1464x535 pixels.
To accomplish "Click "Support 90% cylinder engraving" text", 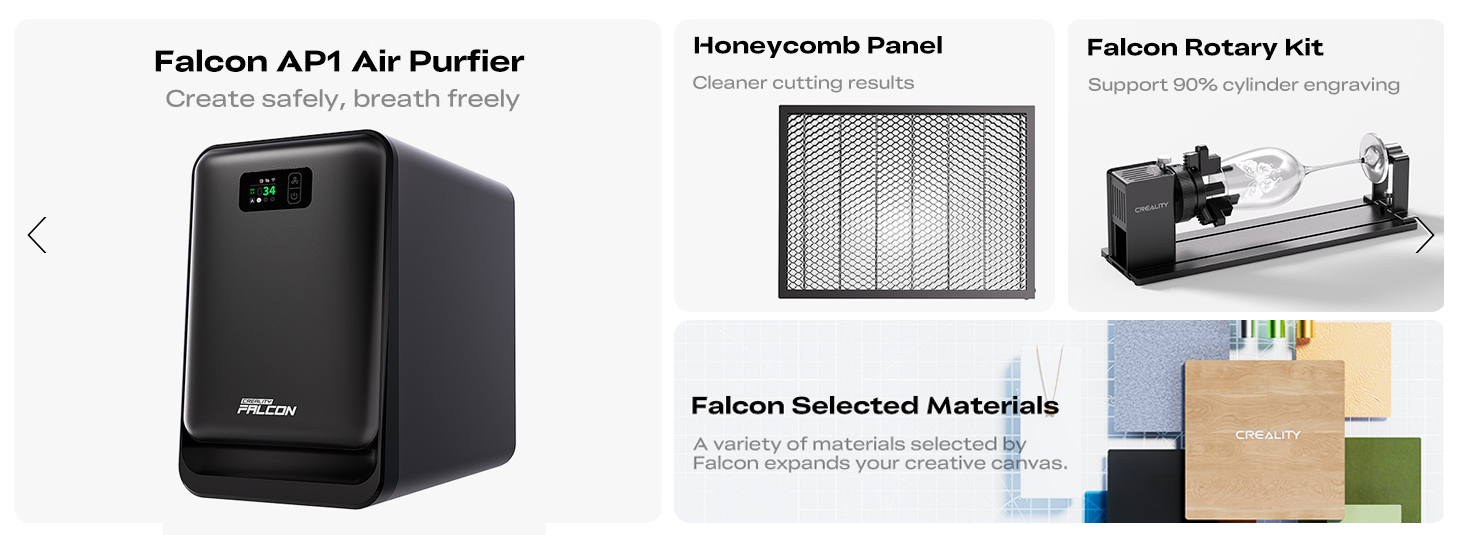I will (1243, 85).
